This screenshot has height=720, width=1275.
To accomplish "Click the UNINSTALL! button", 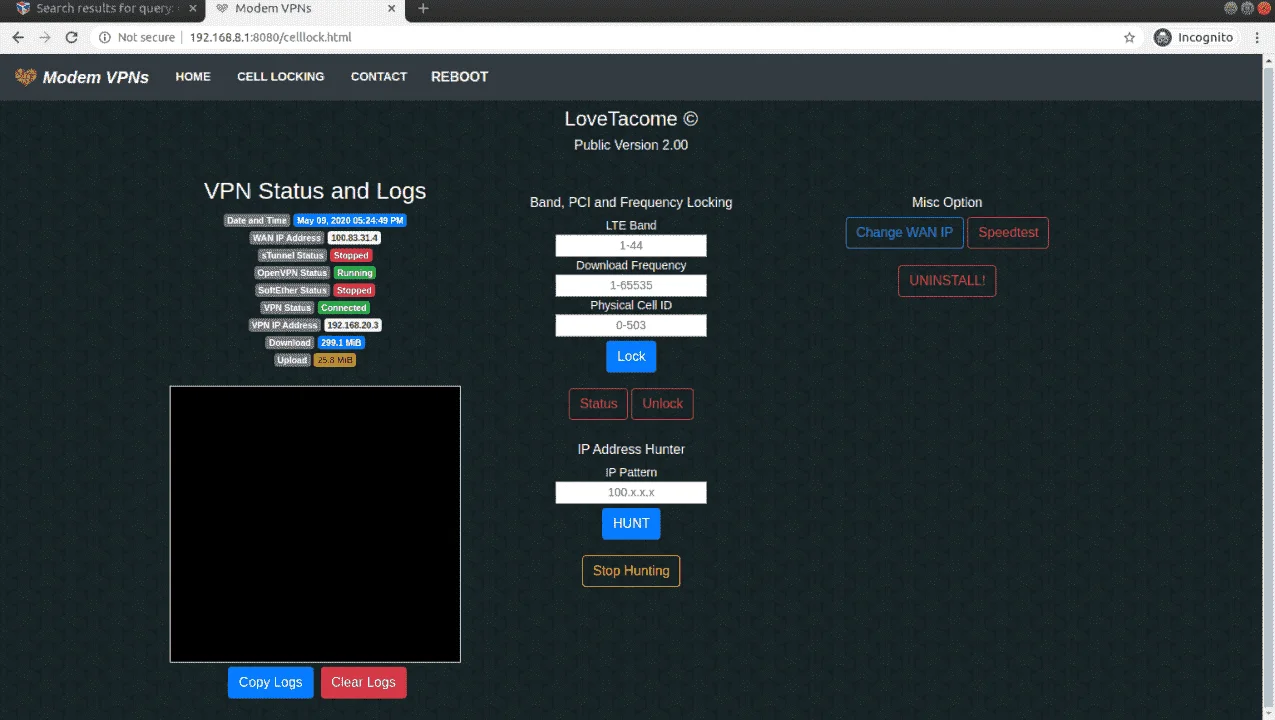I will click(x=947, y=281).
